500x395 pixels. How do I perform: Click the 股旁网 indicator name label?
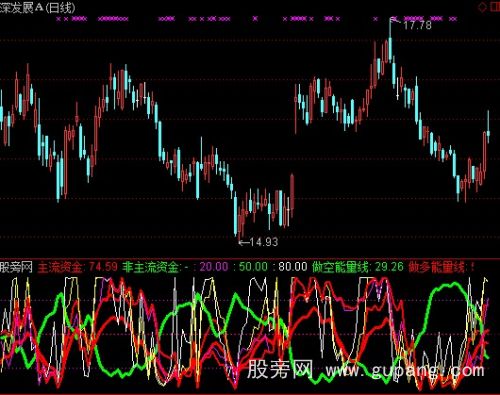pos(16,267)
